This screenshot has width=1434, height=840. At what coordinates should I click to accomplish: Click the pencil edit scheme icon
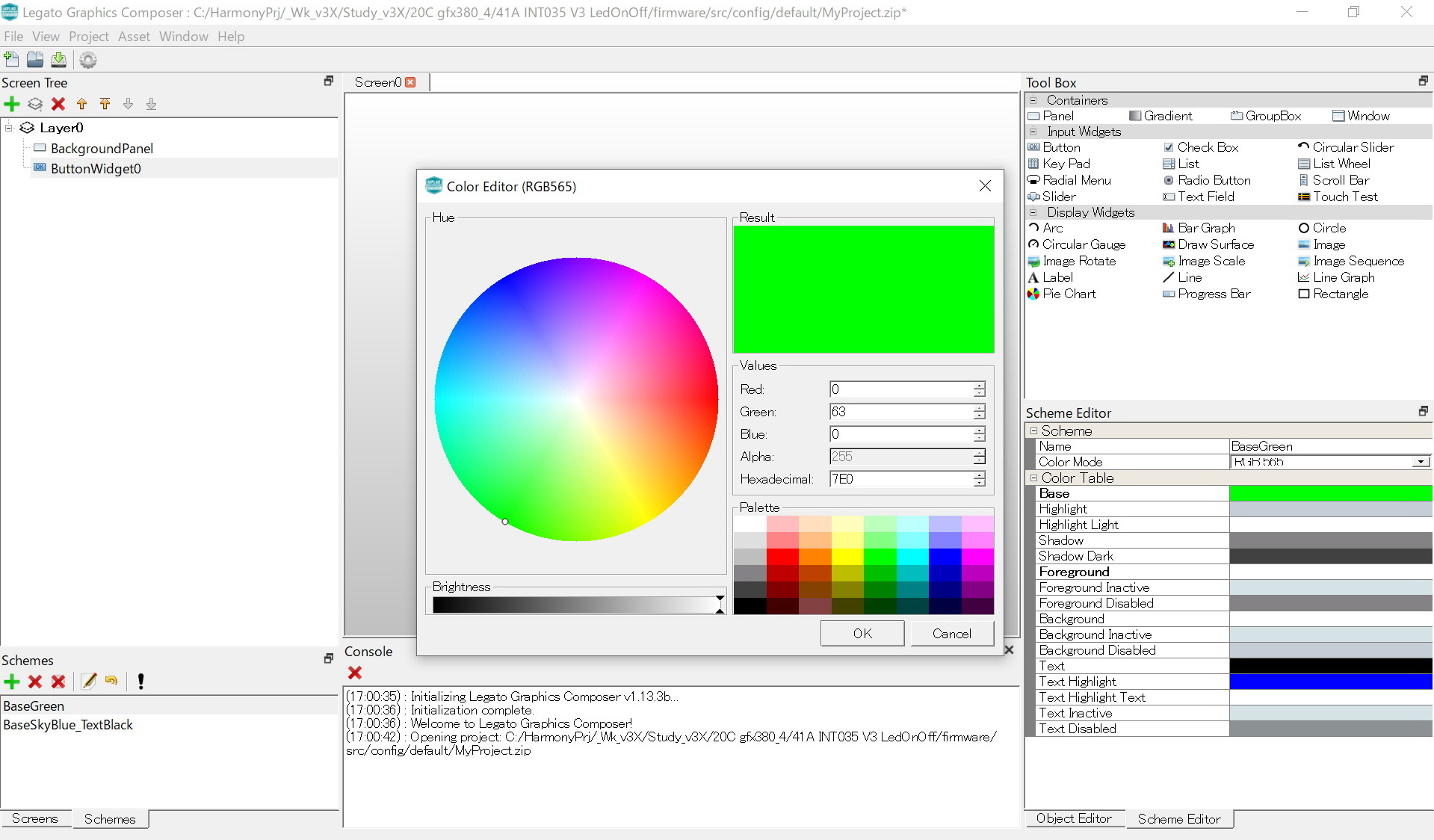(89, 681)
